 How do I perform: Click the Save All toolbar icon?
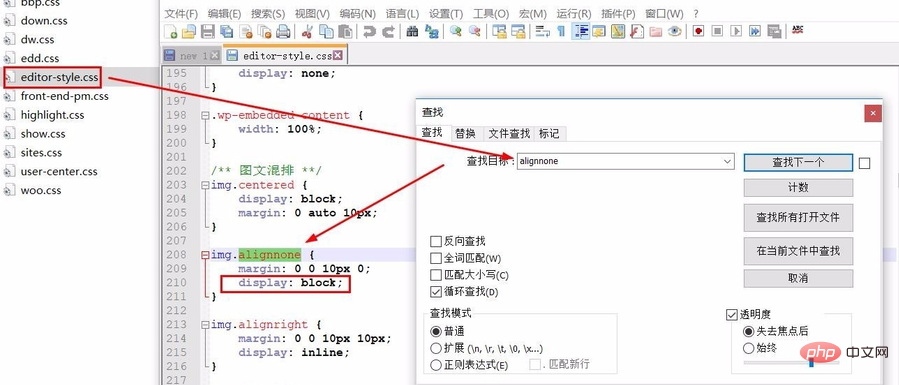click(226, 32)
